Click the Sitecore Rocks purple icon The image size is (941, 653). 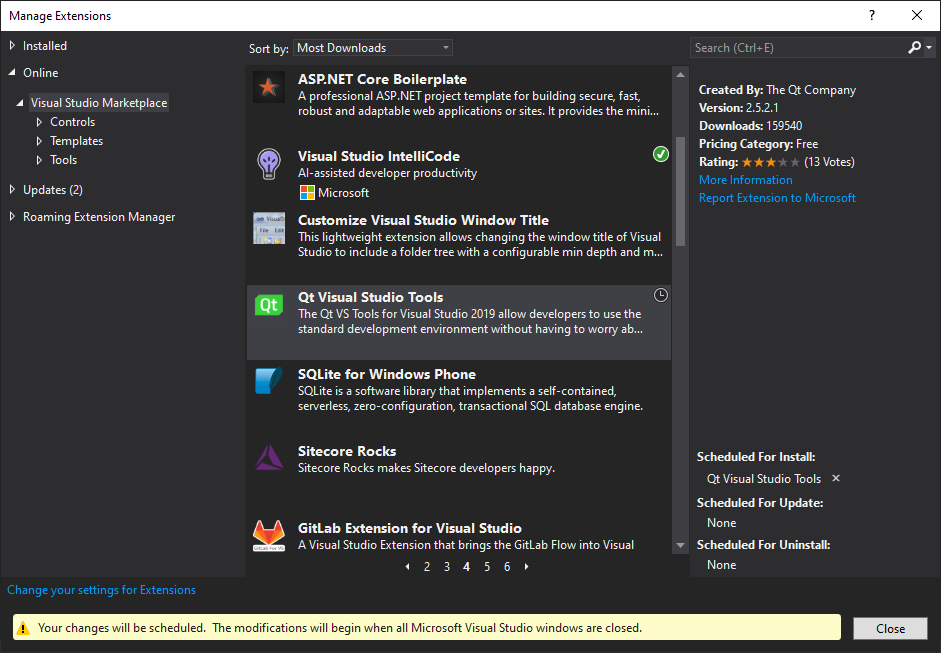coord(268,459)
